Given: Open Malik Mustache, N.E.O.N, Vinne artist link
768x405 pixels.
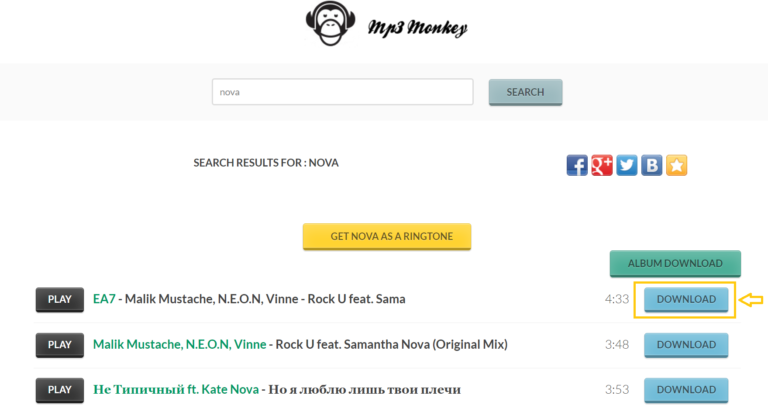Looking at the screenshot, I should tap(180, 344).
